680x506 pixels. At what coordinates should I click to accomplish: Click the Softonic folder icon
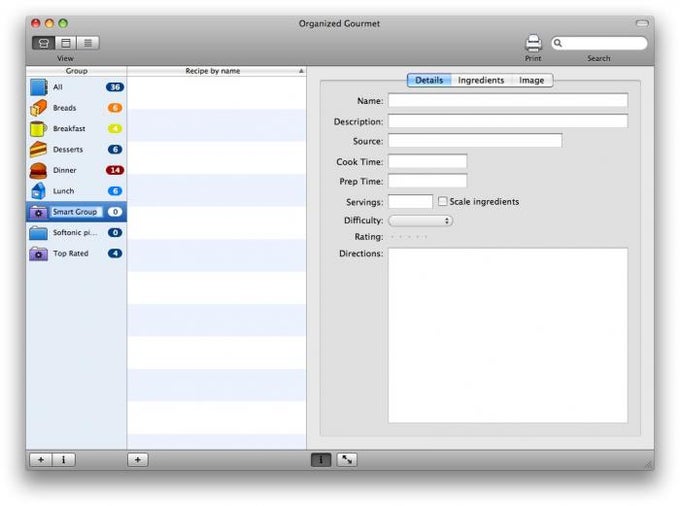pos(39,233)
